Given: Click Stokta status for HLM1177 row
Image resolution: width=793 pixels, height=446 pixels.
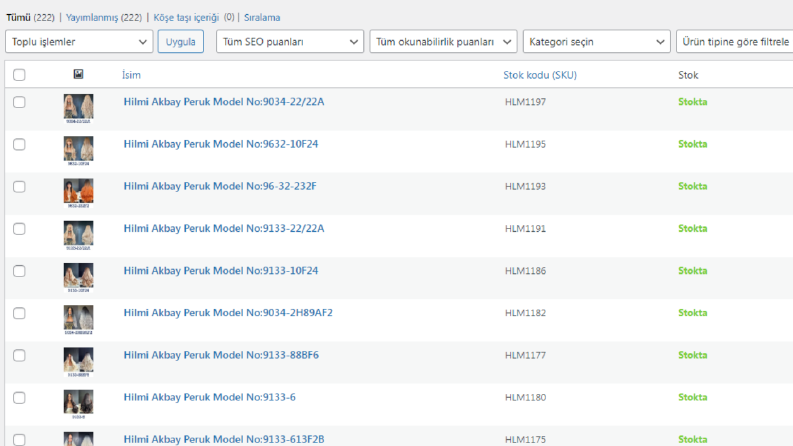Looking at the screenshot, I should (692, 355).
